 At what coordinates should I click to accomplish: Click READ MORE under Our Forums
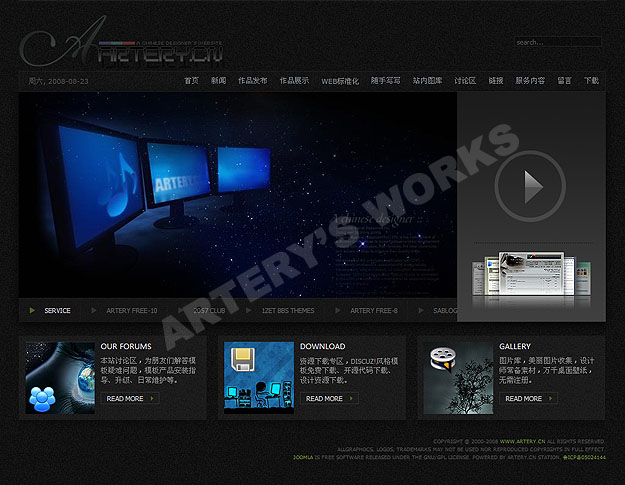click(130, 399)
